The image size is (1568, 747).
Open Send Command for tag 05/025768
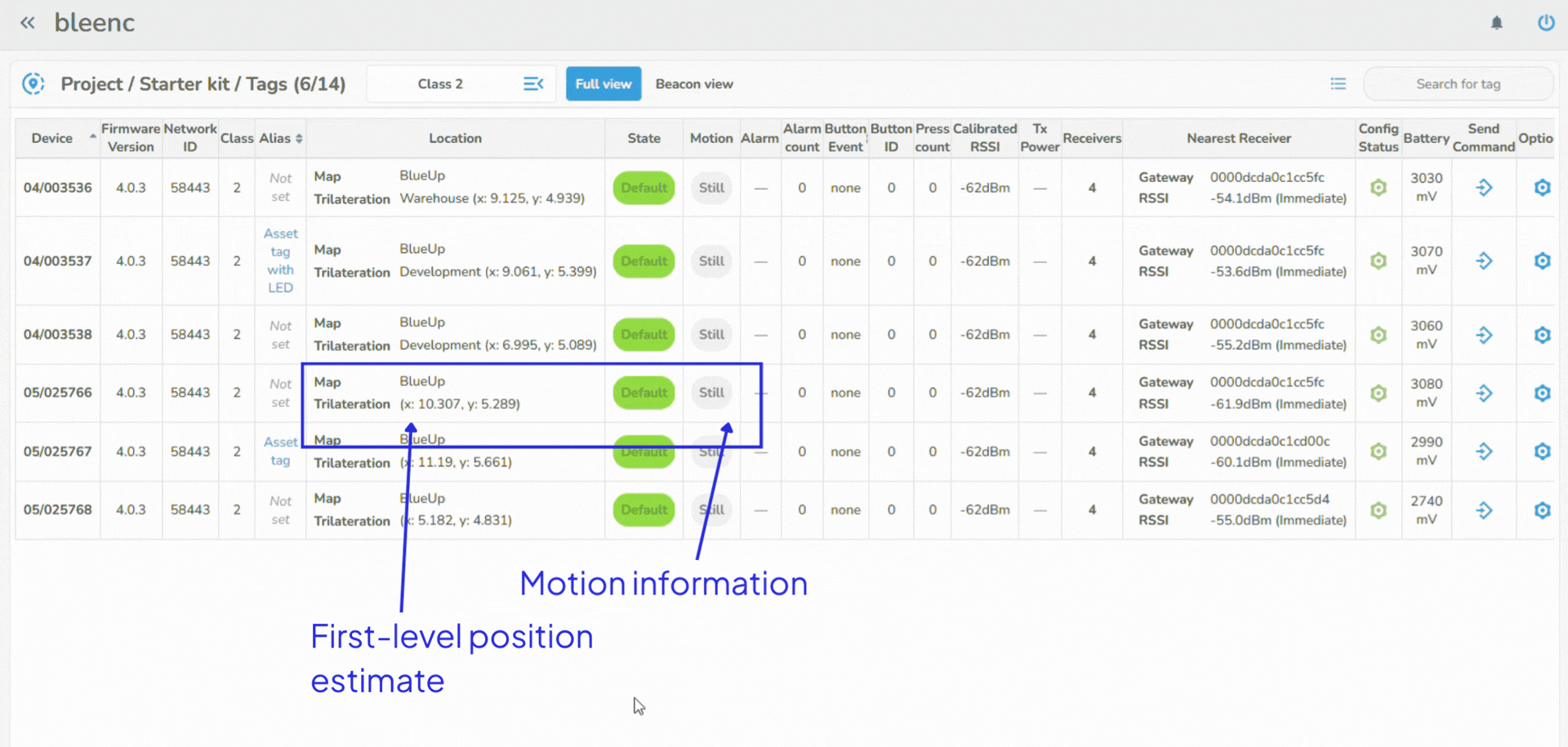point(1485,509)
